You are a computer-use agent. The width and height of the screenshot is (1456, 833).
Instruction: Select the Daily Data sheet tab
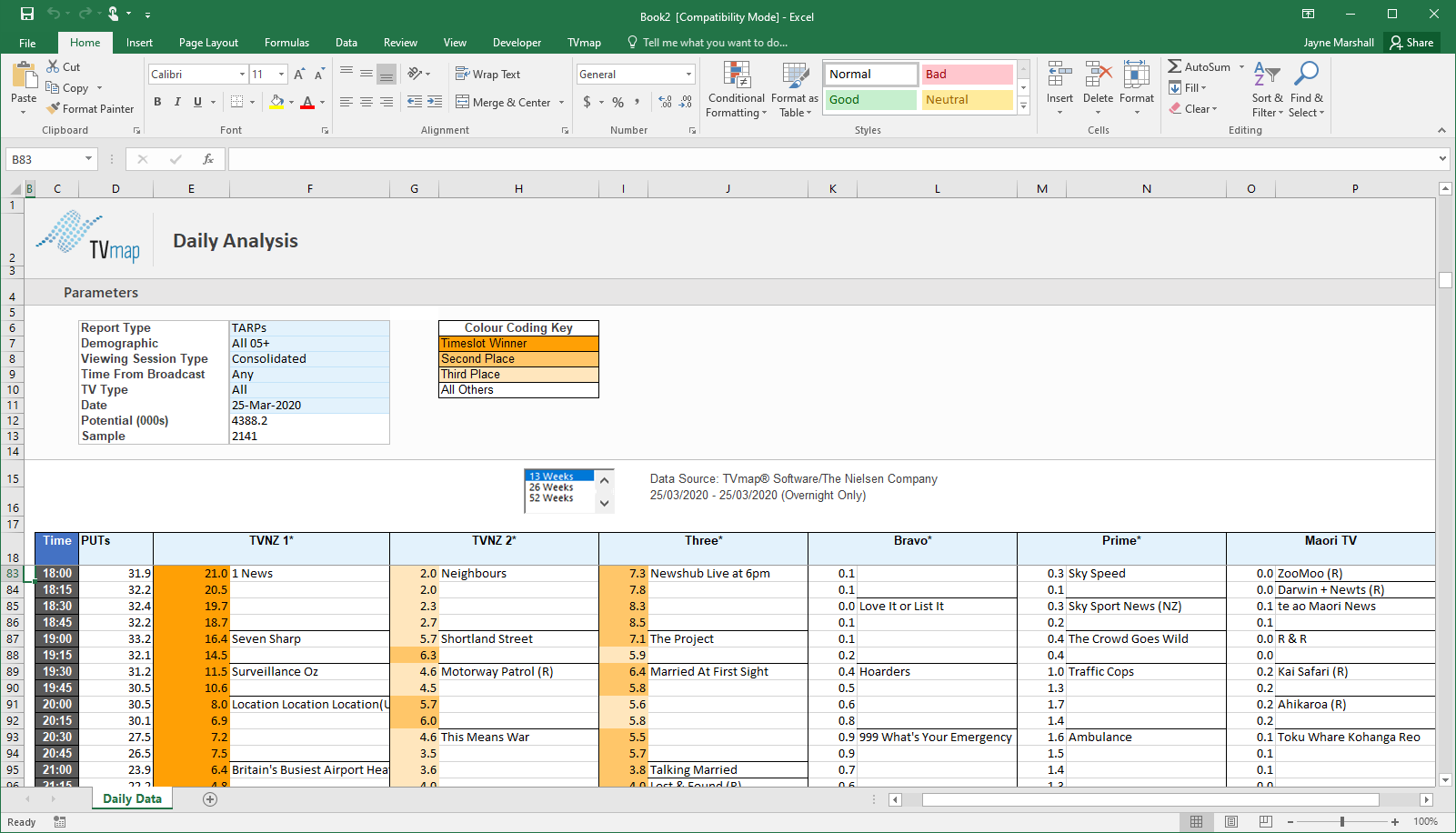point(133,799)
